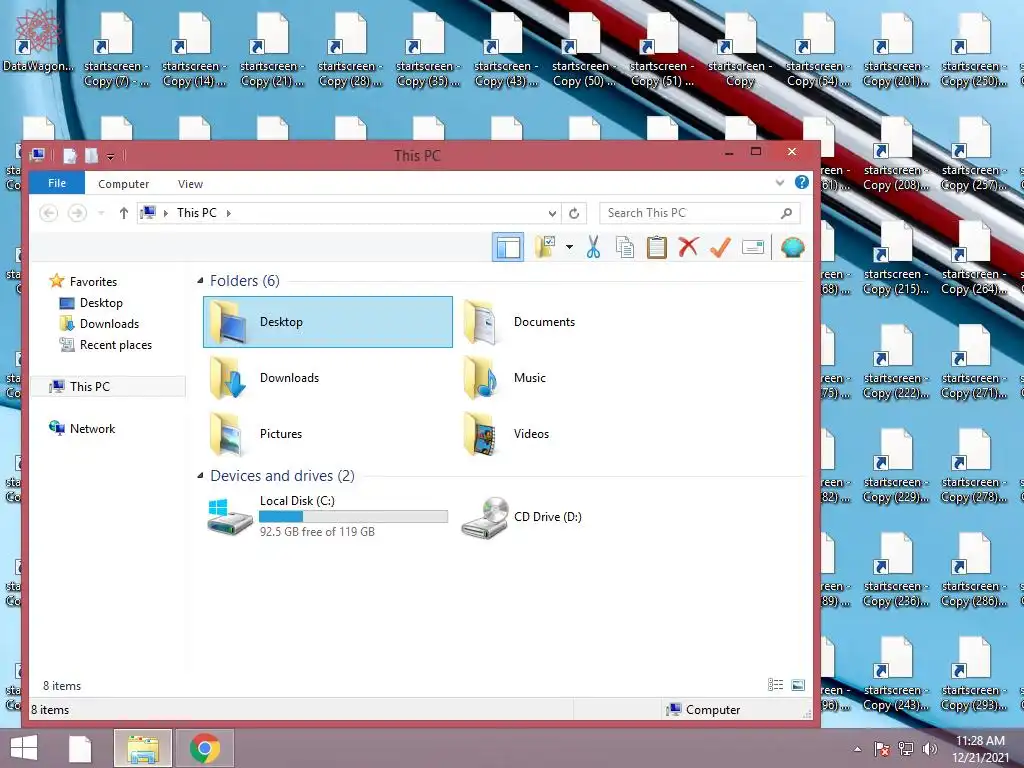Image resolution: width=1024 pixels, height=768 pixels.
Task: Click in the Search This PC field
Action: 691,213
